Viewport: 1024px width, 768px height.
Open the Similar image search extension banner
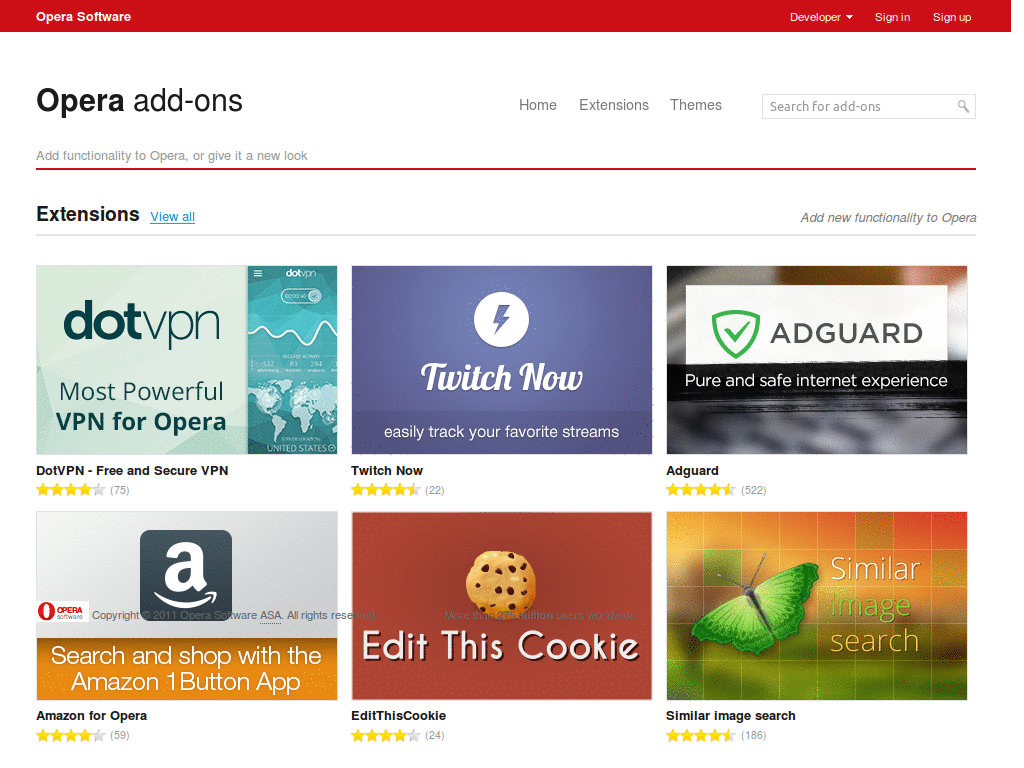tap(816, 605)
